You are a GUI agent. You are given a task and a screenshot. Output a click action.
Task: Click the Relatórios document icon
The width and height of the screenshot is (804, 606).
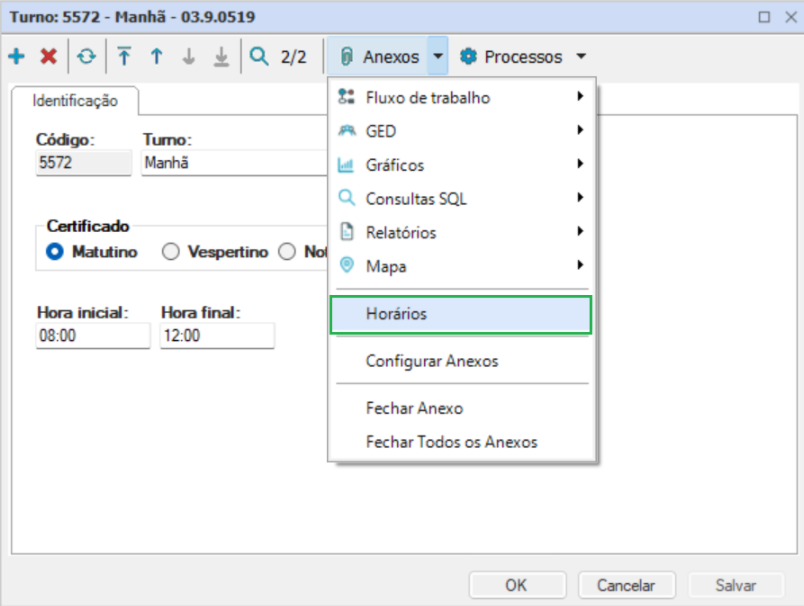(x=347, y=232)
